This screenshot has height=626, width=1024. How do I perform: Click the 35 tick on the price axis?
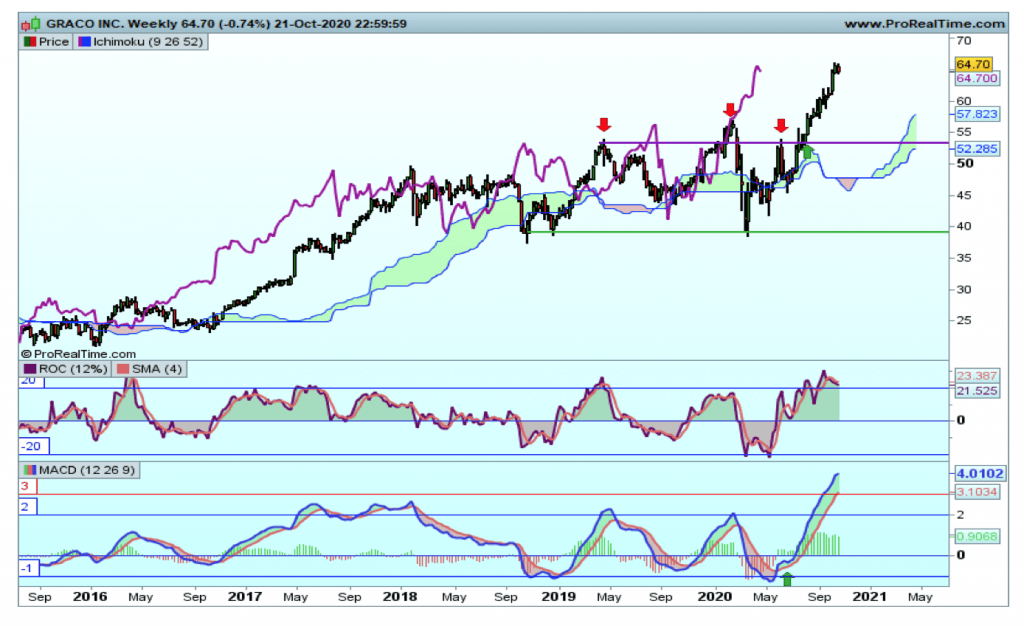pyautogui.click(x=963, y=258)
